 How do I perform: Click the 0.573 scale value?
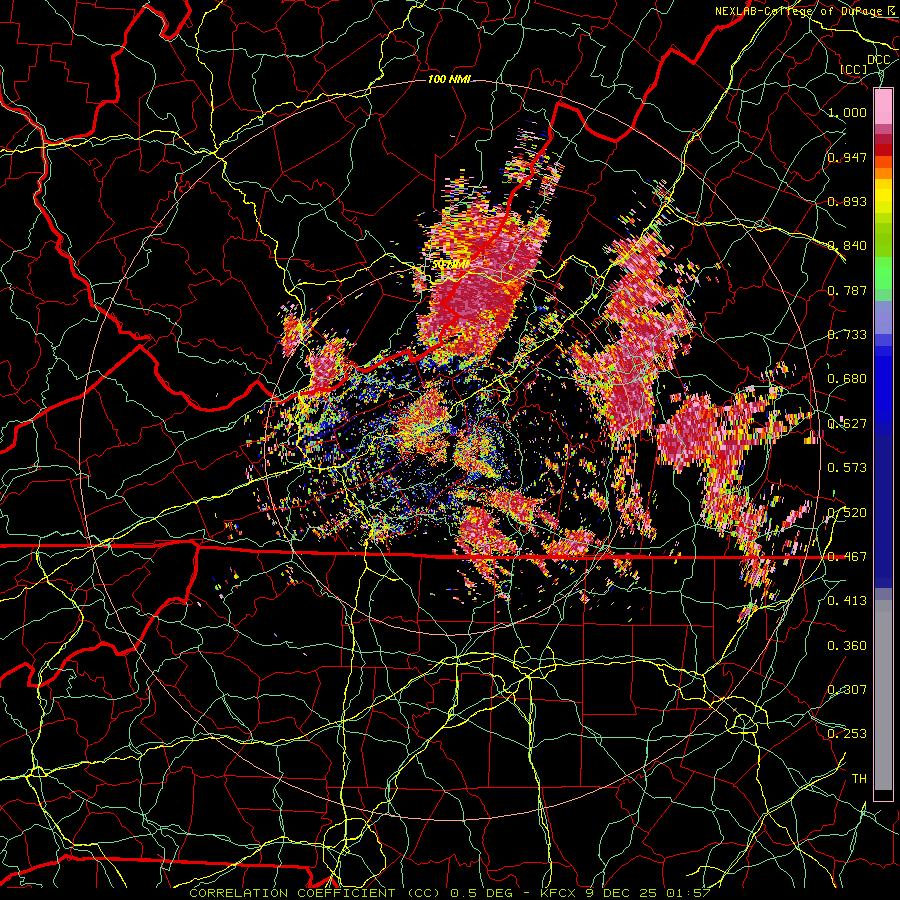[847, 468]
